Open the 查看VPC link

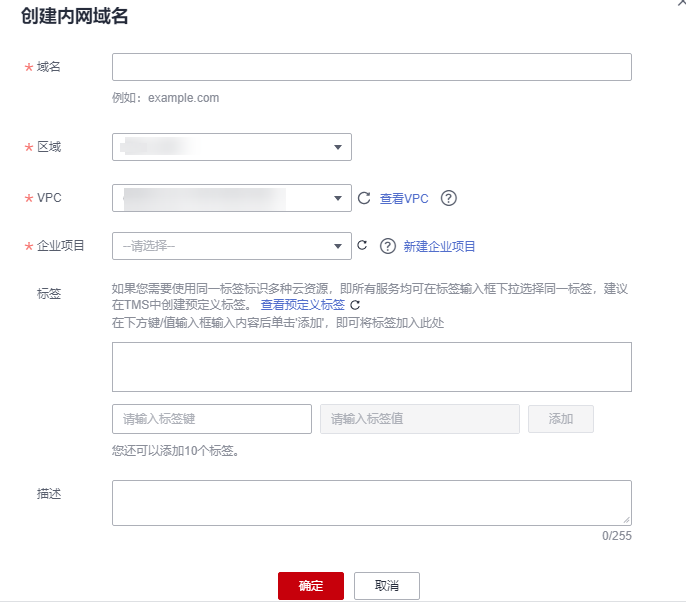click(404, 199)
